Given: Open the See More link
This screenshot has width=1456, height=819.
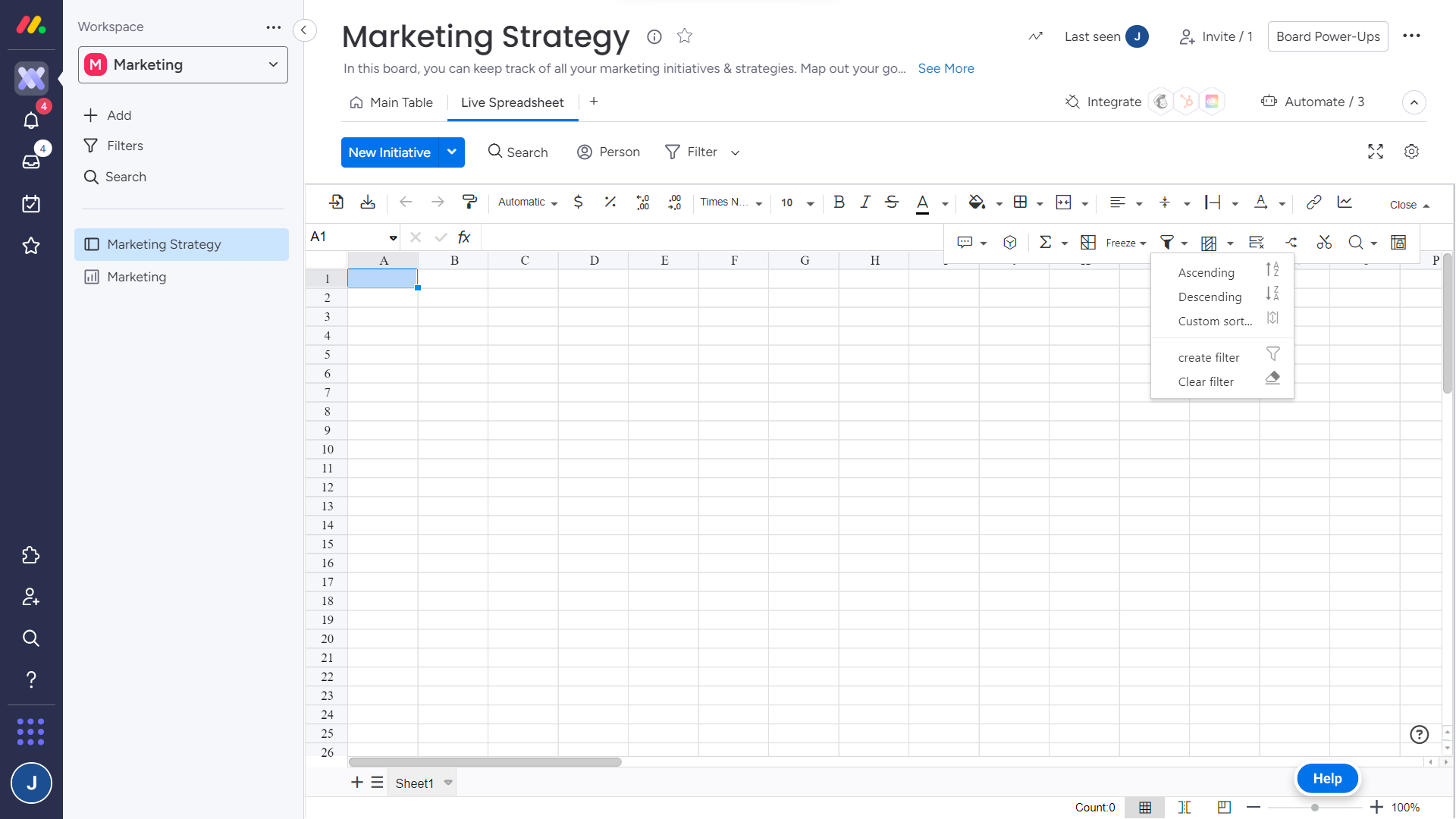Looking at the screenshot, I should coord(946,68).
